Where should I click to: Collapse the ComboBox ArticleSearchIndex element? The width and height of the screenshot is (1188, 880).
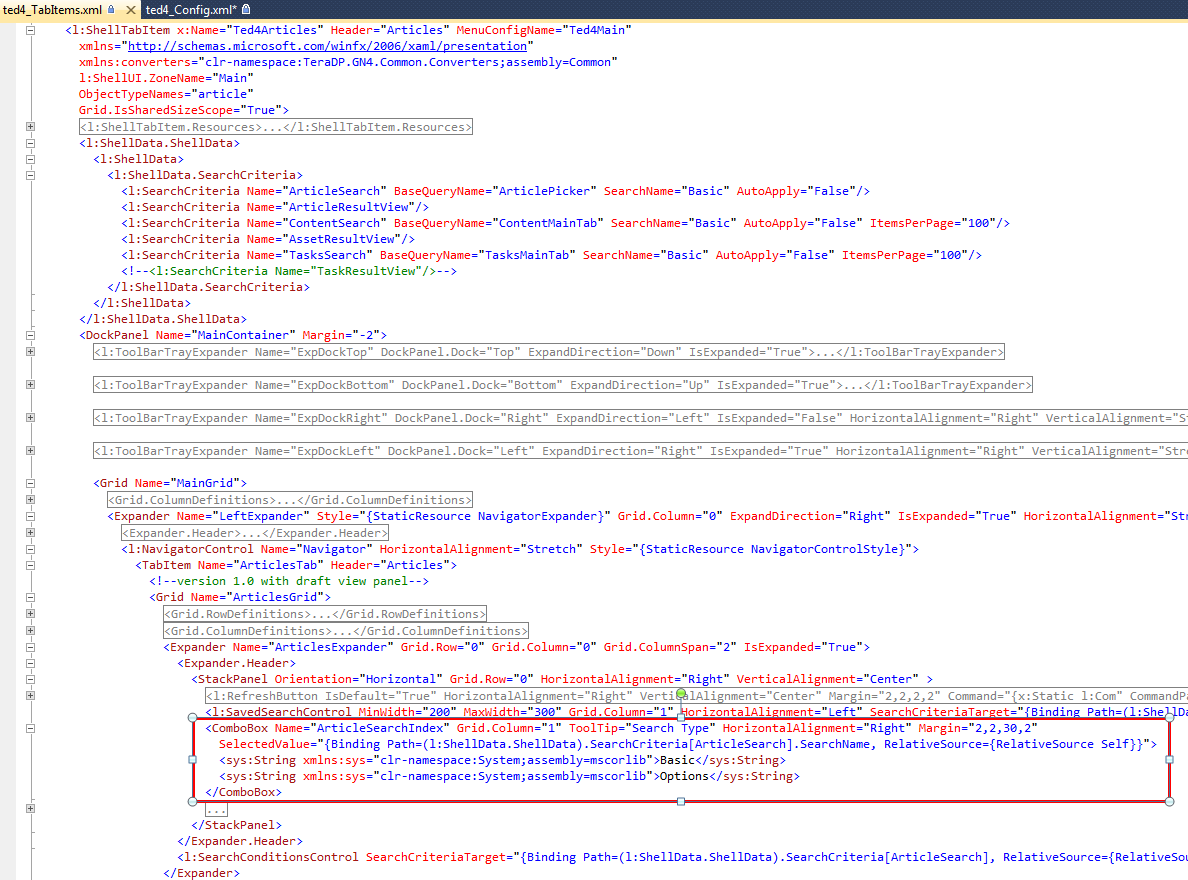pos(30,728)
